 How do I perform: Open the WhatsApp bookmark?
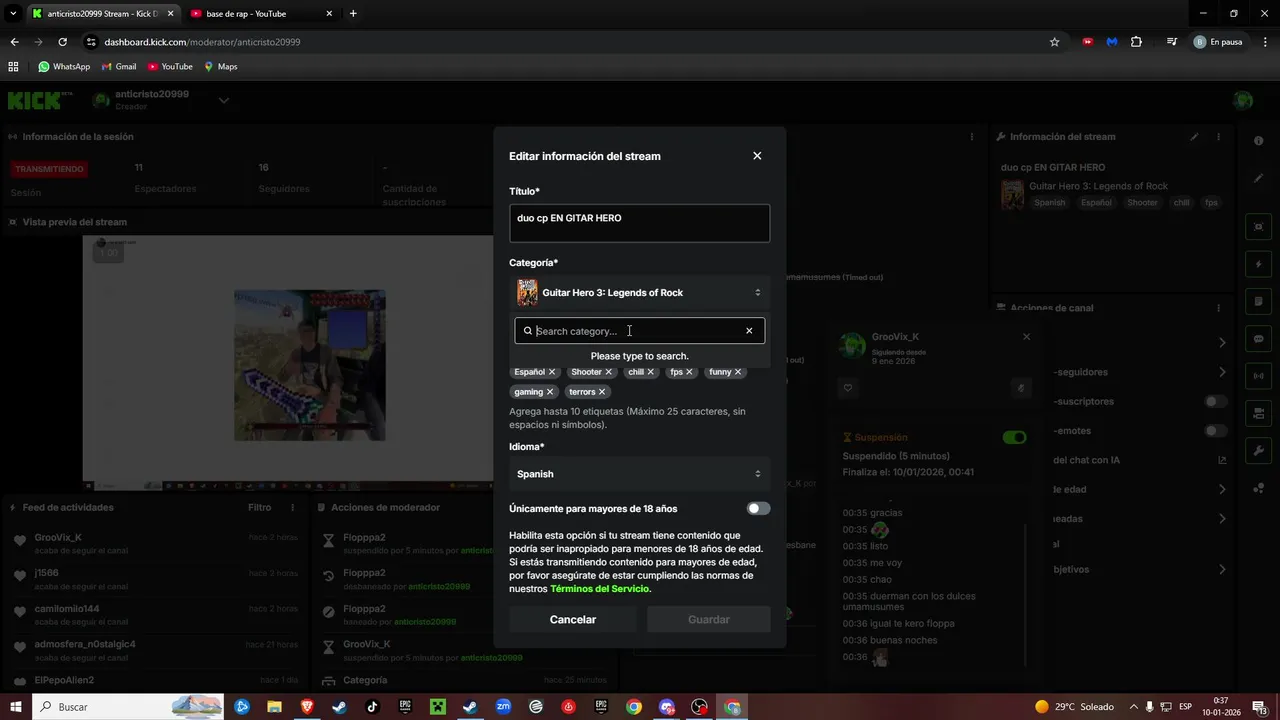64,67
